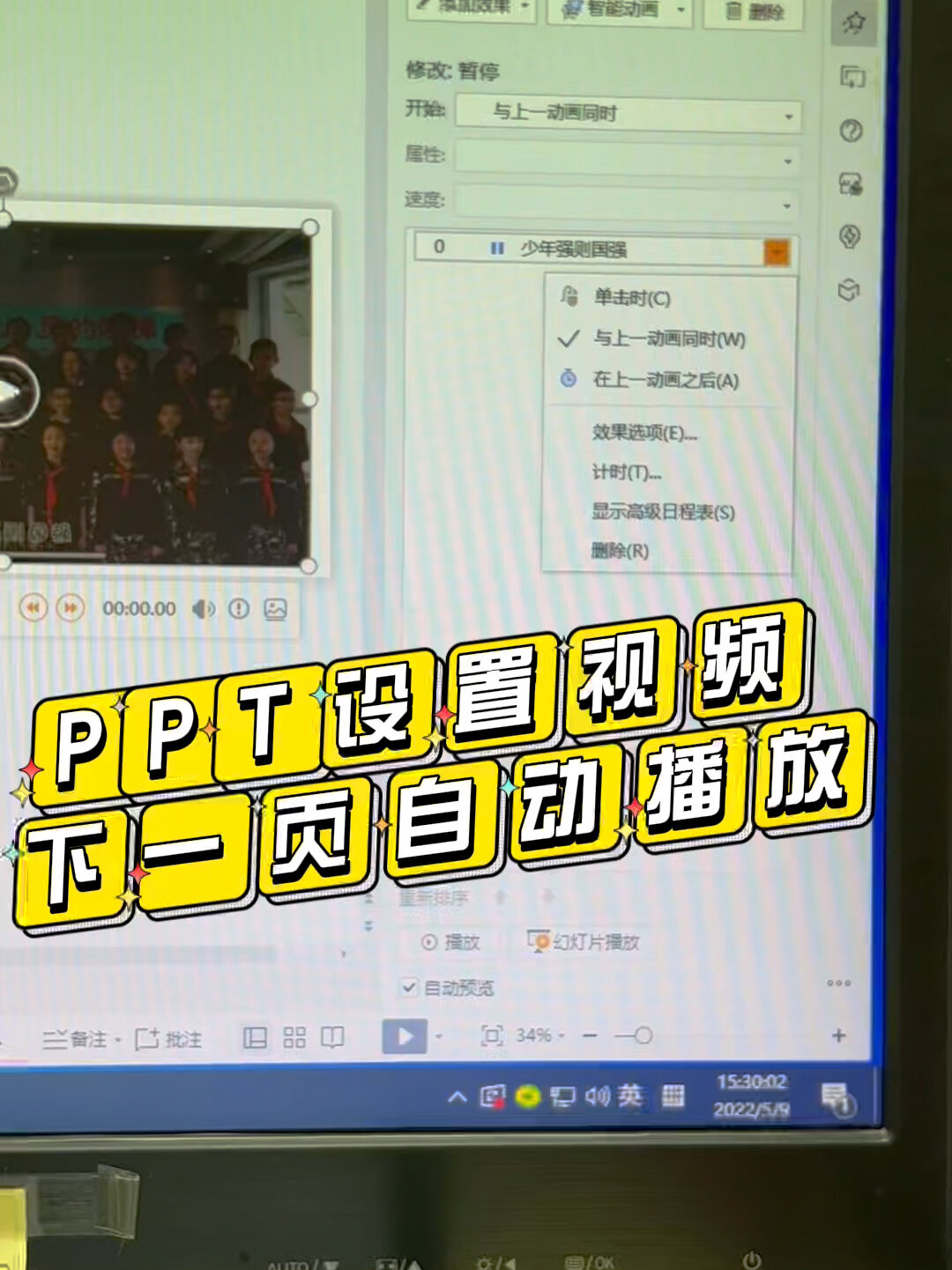
Task: Click the orange swatch on 少年强则国强 animation item
Action: click(x=776, y=254)
